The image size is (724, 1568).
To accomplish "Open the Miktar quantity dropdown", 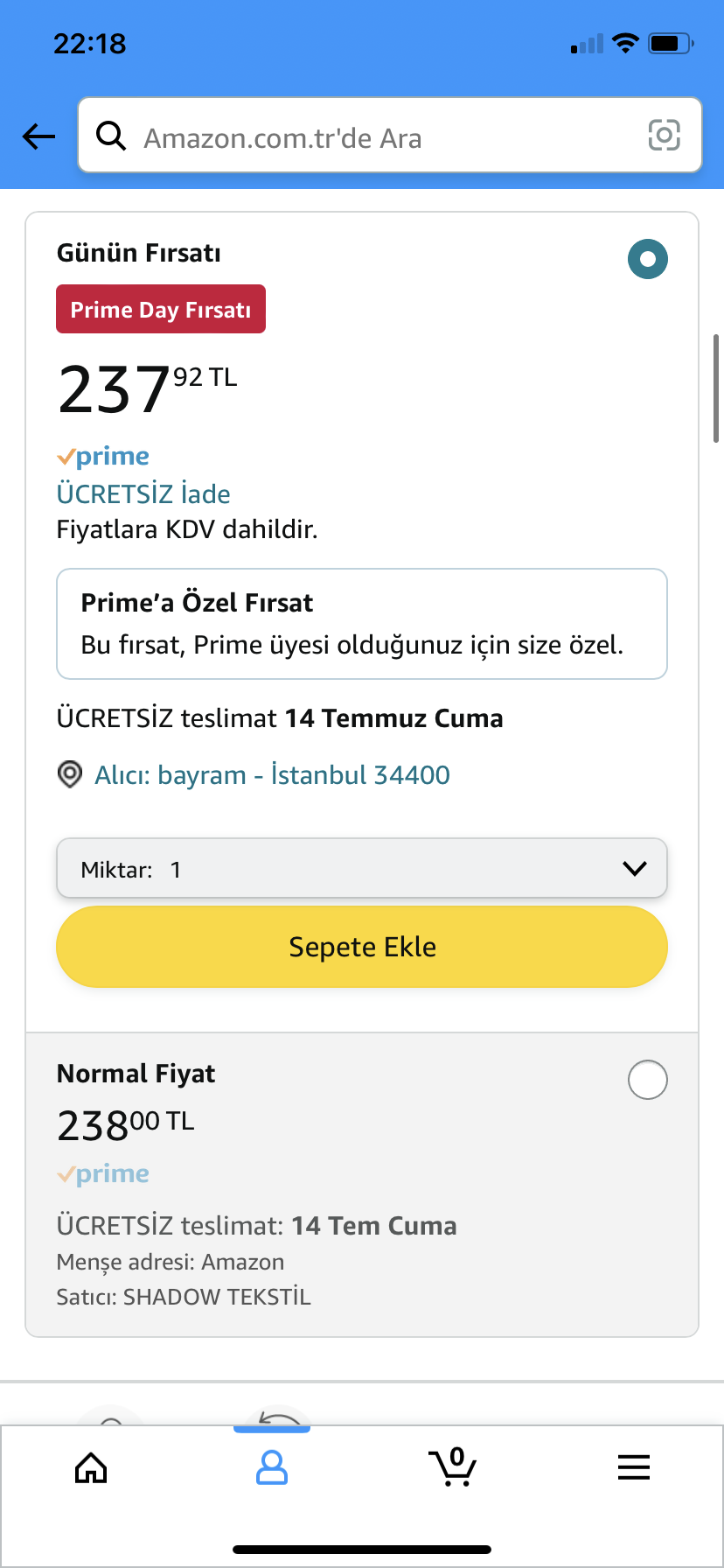I will (362, 869).
